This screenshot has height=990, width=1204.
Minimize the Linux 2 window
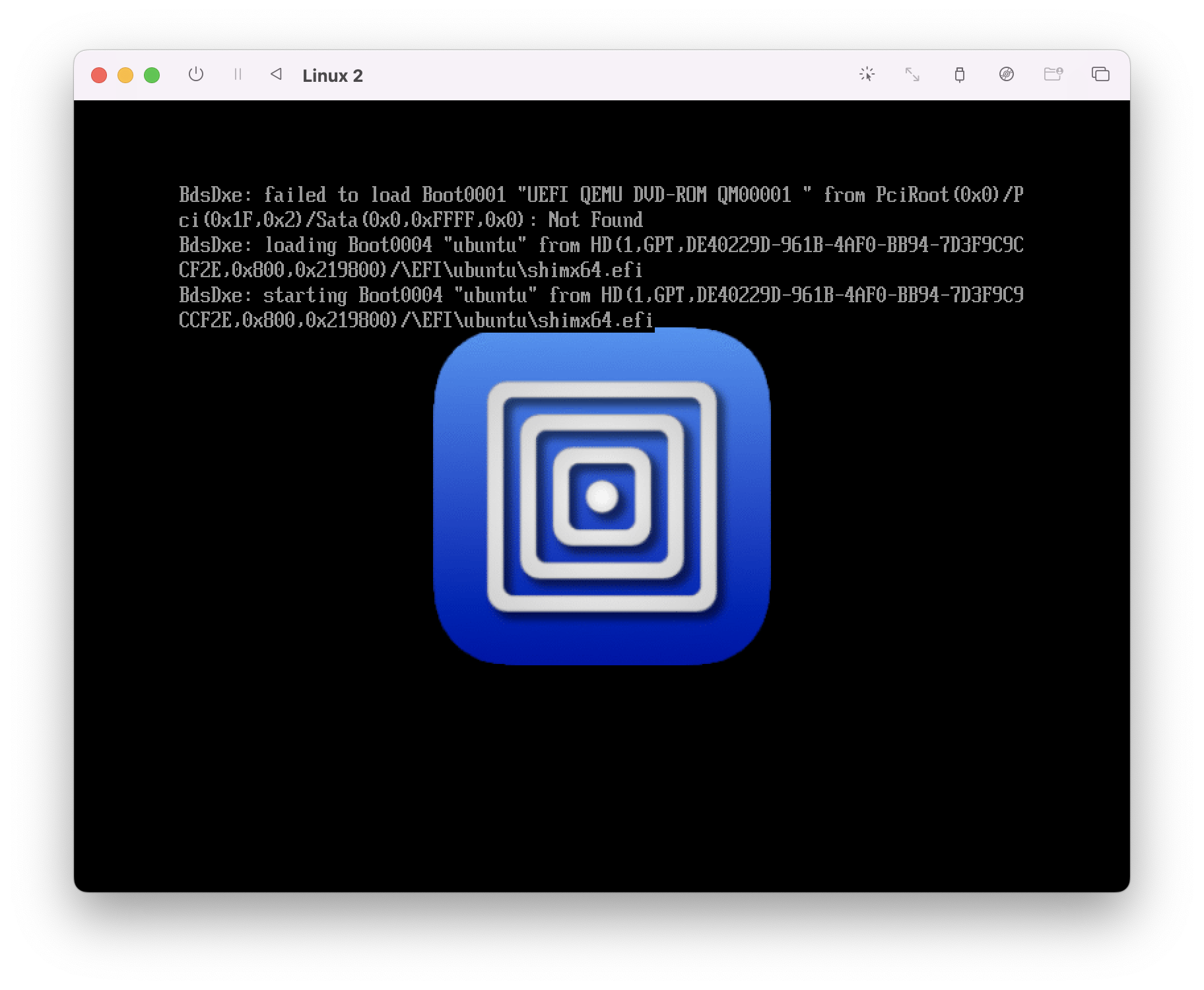point(125,75)
